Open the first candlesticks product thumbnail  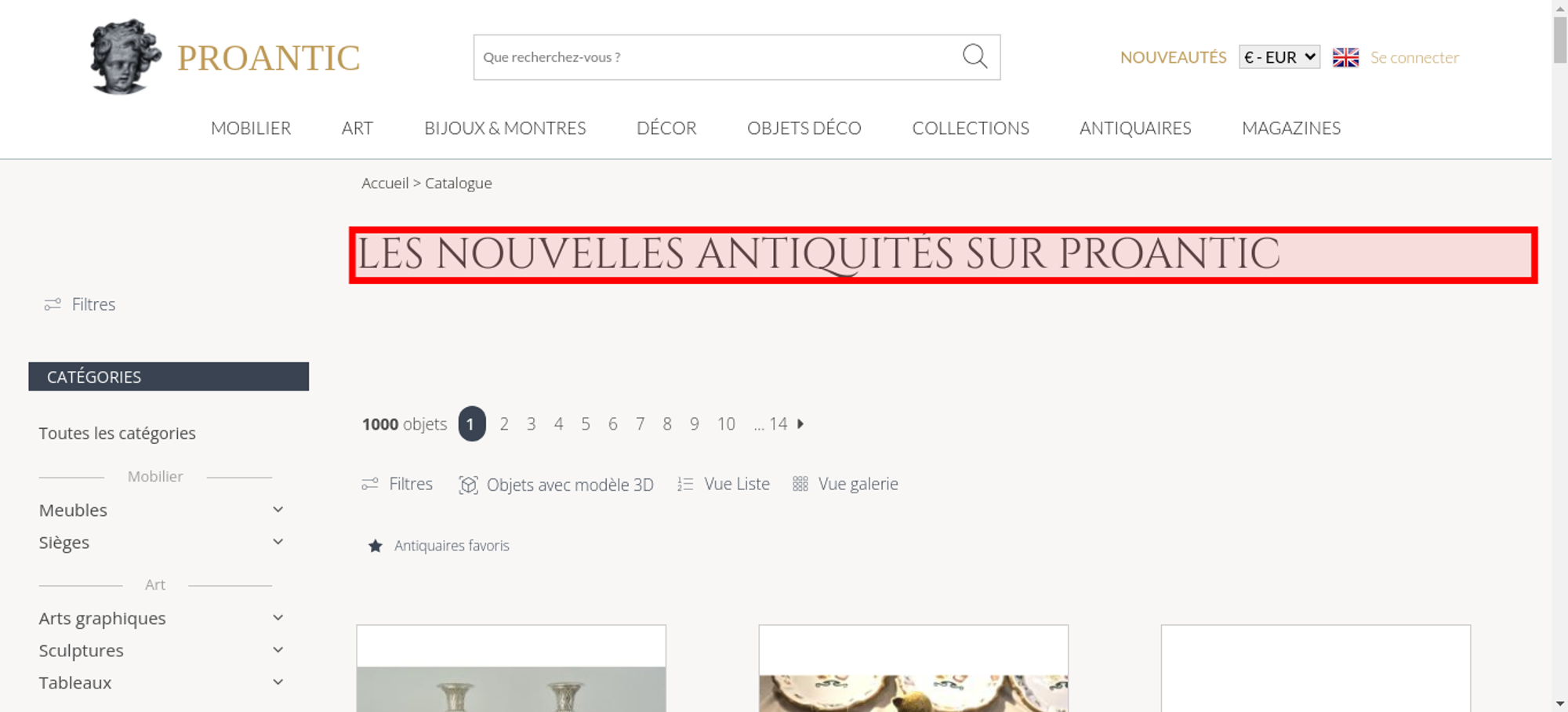(x=511, y=669)
